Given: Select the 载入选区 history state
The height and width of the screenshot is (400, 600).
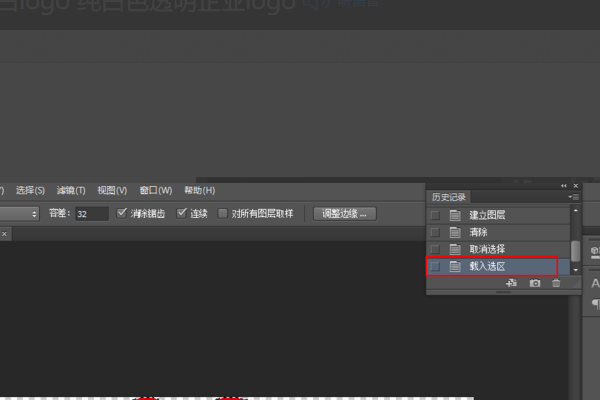Looking at the screenshot, I should pos(499,266).
